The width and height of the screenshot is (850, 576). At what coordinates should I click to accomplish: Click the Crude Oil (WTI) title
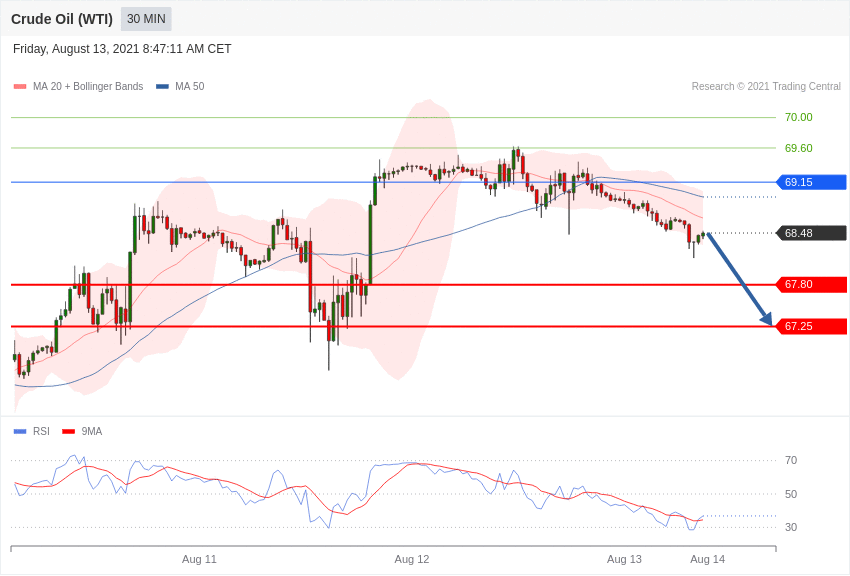tap(62, 19)
